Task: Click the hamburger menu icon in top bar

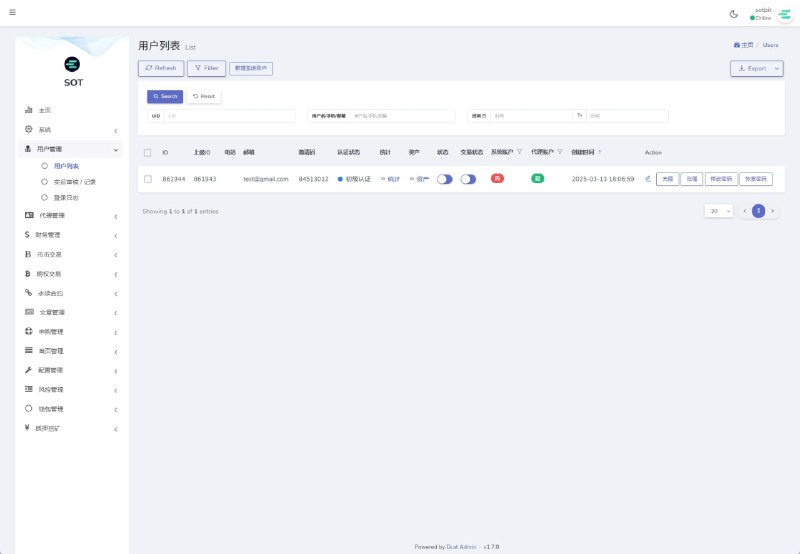Action: point(12,12)
